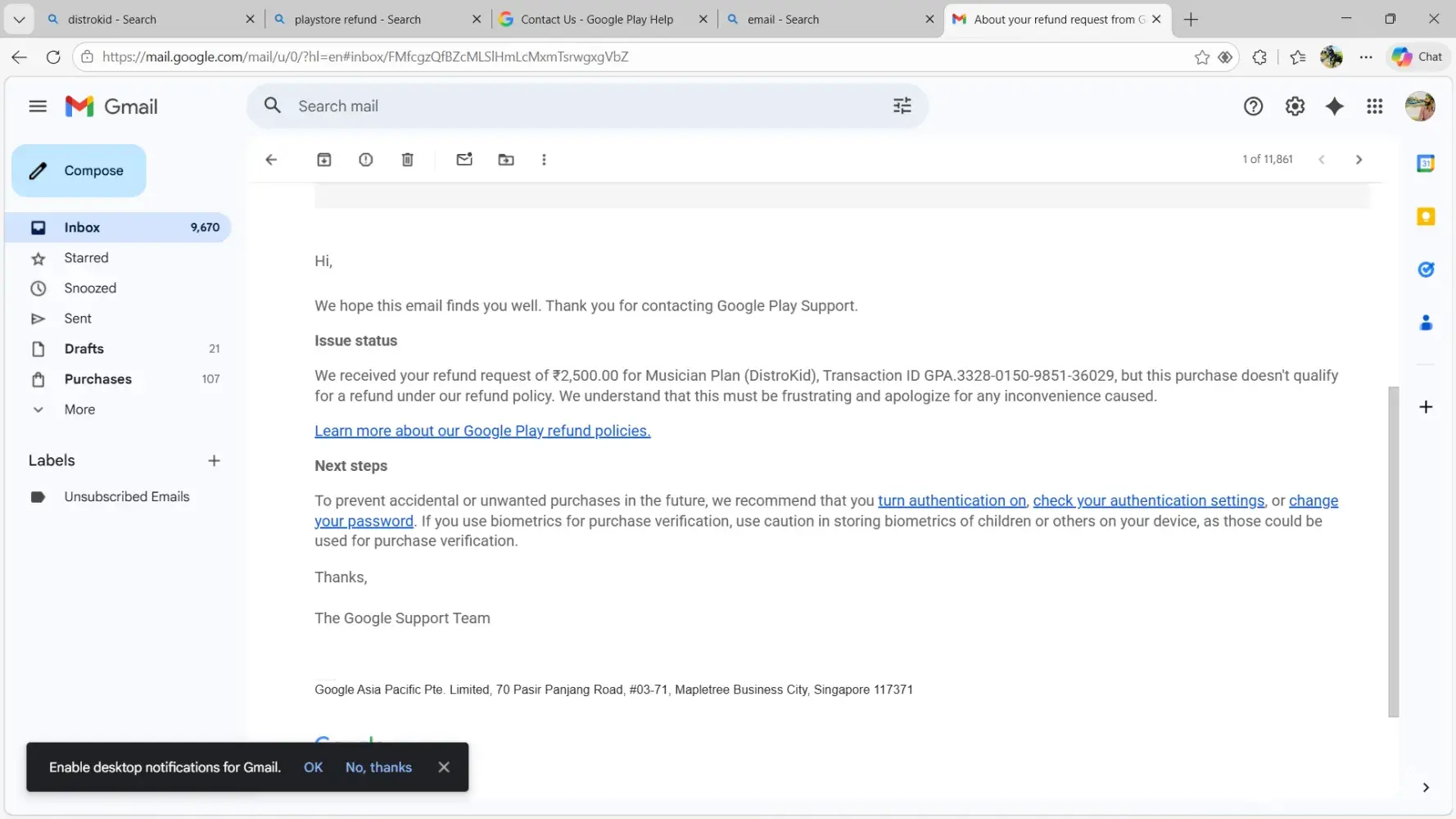Image resolution: width=1456 pixels, height=819 pixels.
Task: Compose a new email
Action: click(79, 170)
